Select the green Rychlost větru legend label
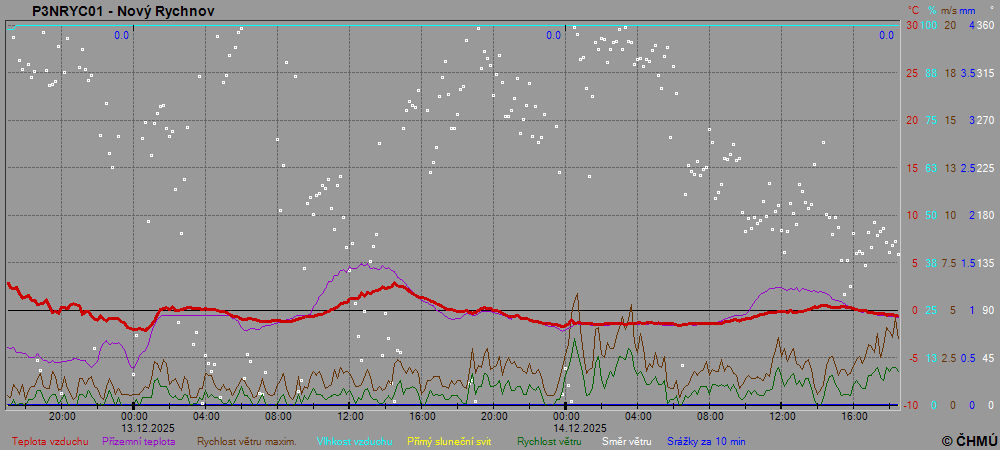Viewport: 1000px width, 450px height. 549,441
